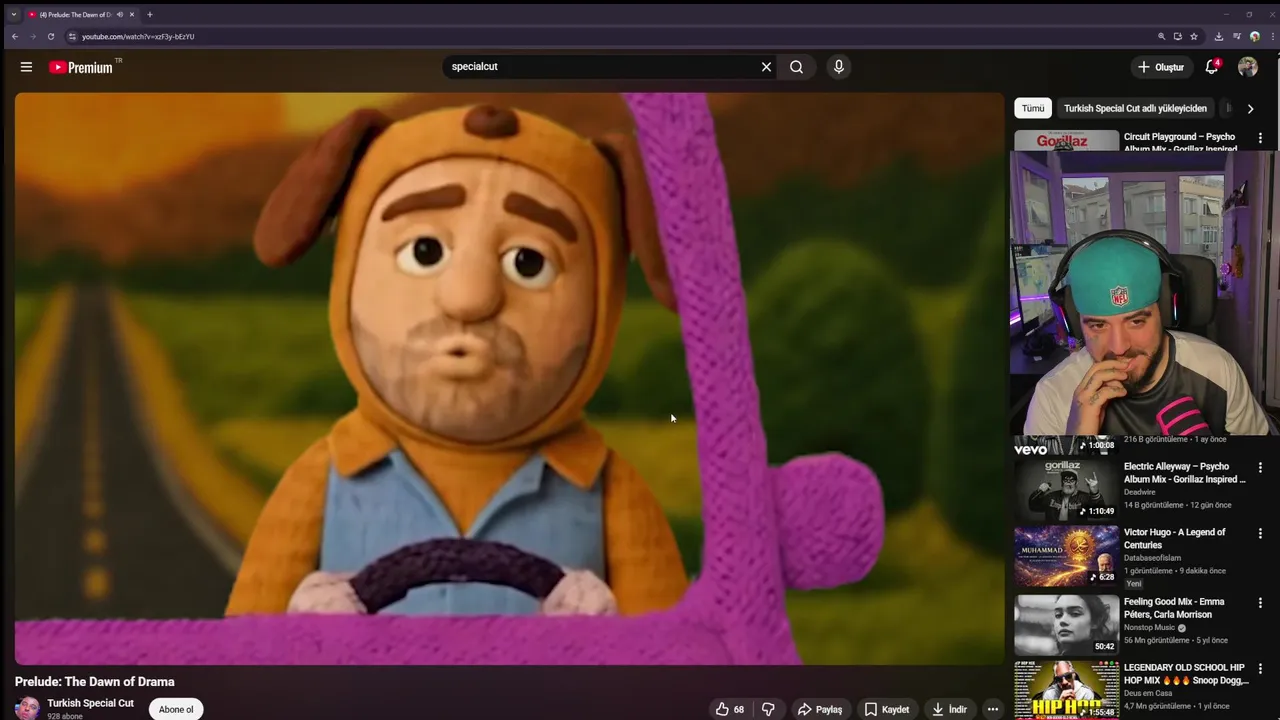Open the Feeling Good Mix thumbnail
Image resolution: width=1280 pixels, height=720 pixels.
click(x=1066, y=625)
